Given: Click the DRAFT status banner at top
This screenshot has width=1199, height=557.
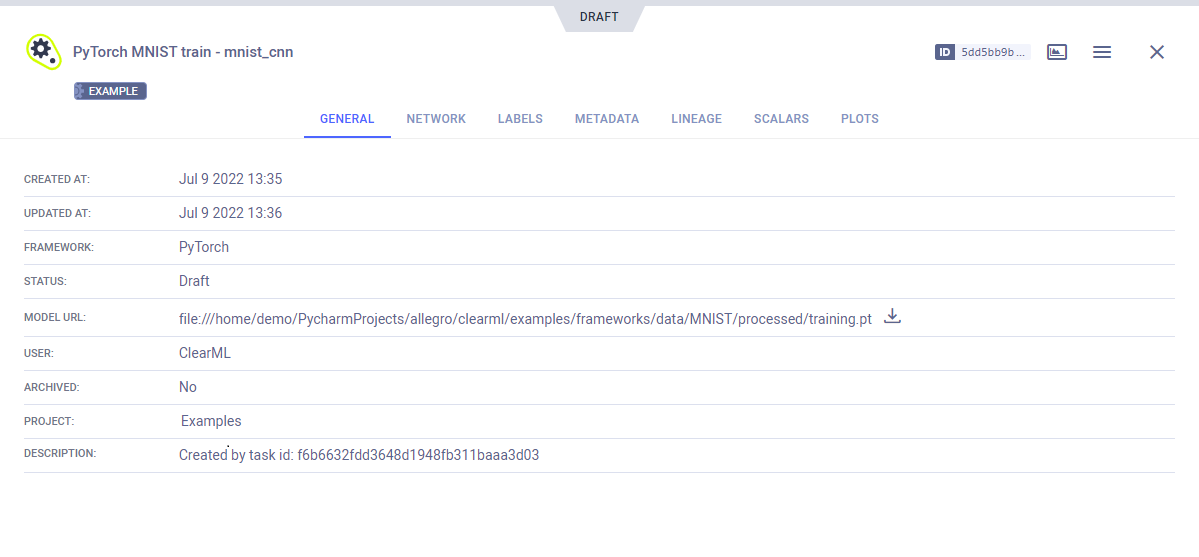Looking at the screenshot, I should point(599,17).
